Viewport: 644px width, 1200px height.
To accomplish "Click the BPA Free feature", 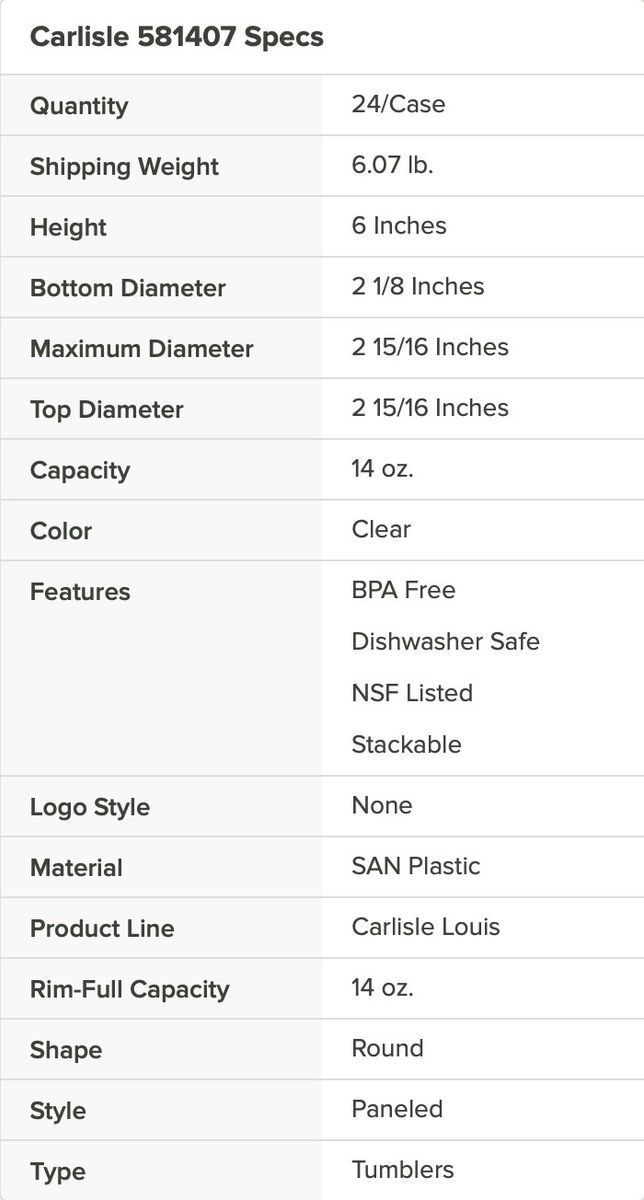I will 403,590.
